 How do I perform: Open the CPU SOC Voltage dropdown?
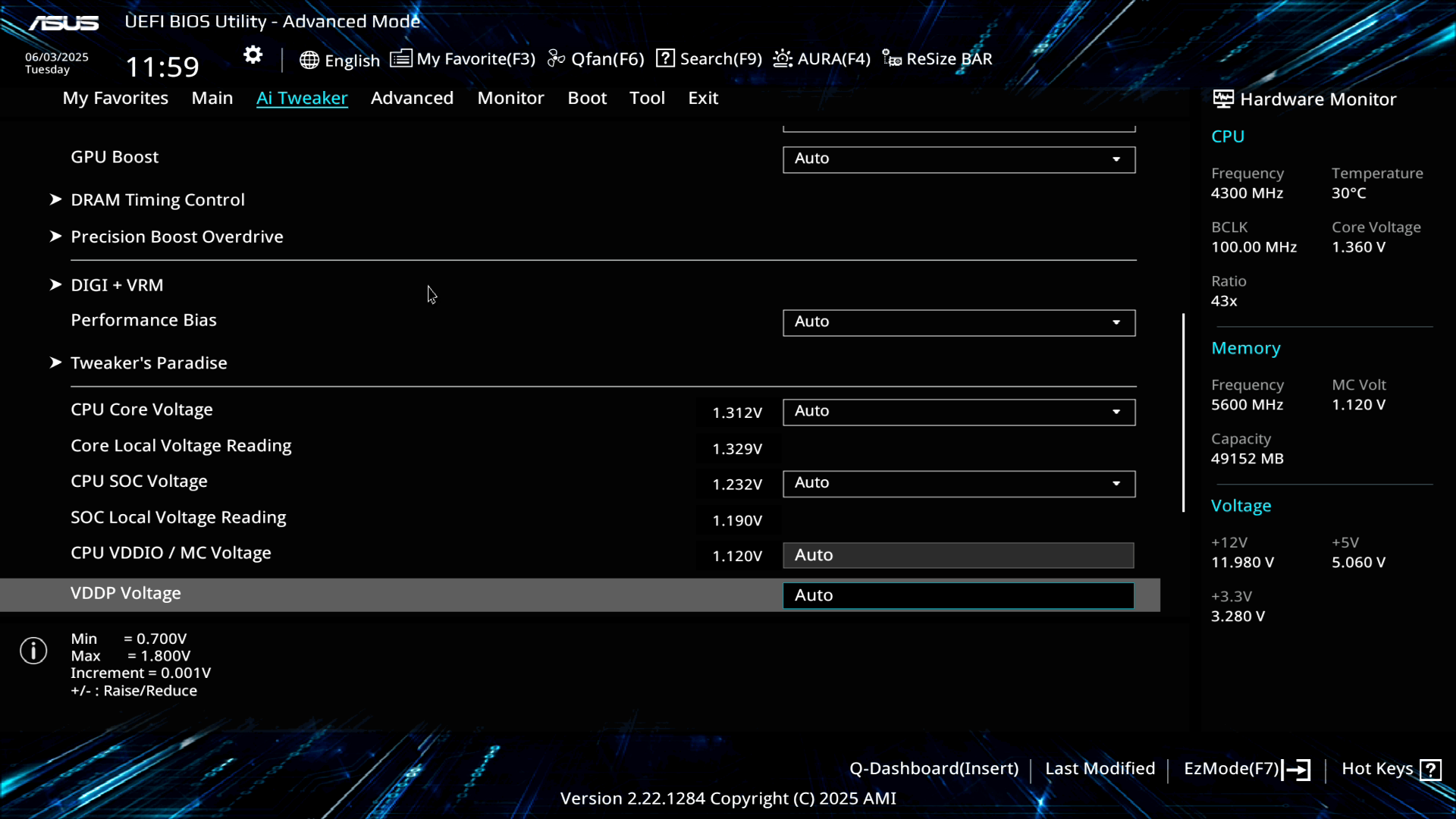(x=959, y=484)
